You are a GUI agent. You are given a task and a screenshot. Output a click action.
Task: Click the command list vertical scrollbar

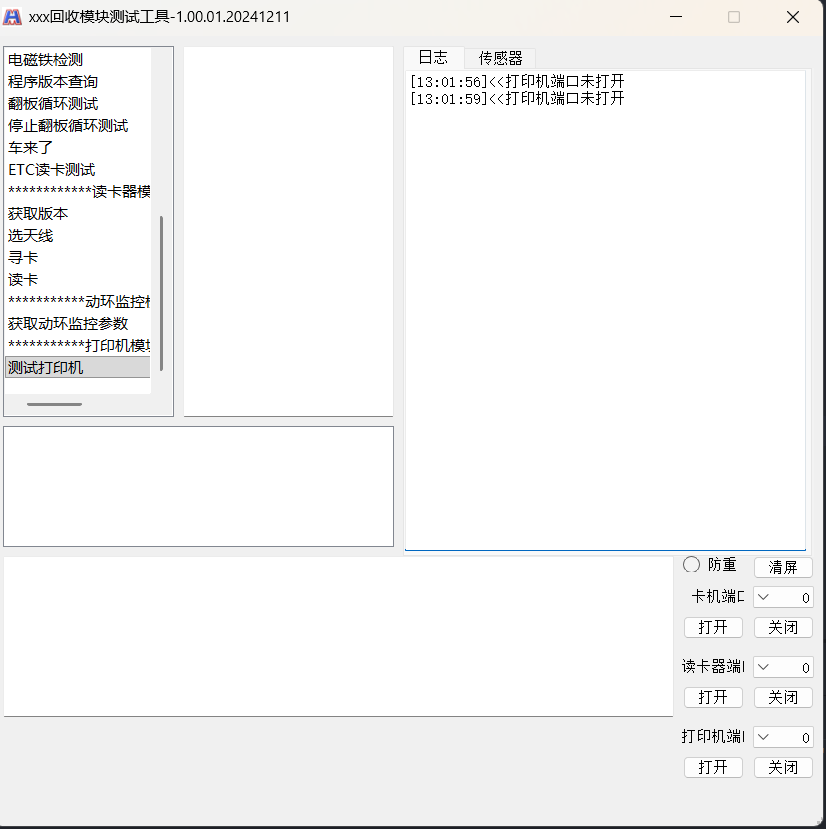point(161,293)
